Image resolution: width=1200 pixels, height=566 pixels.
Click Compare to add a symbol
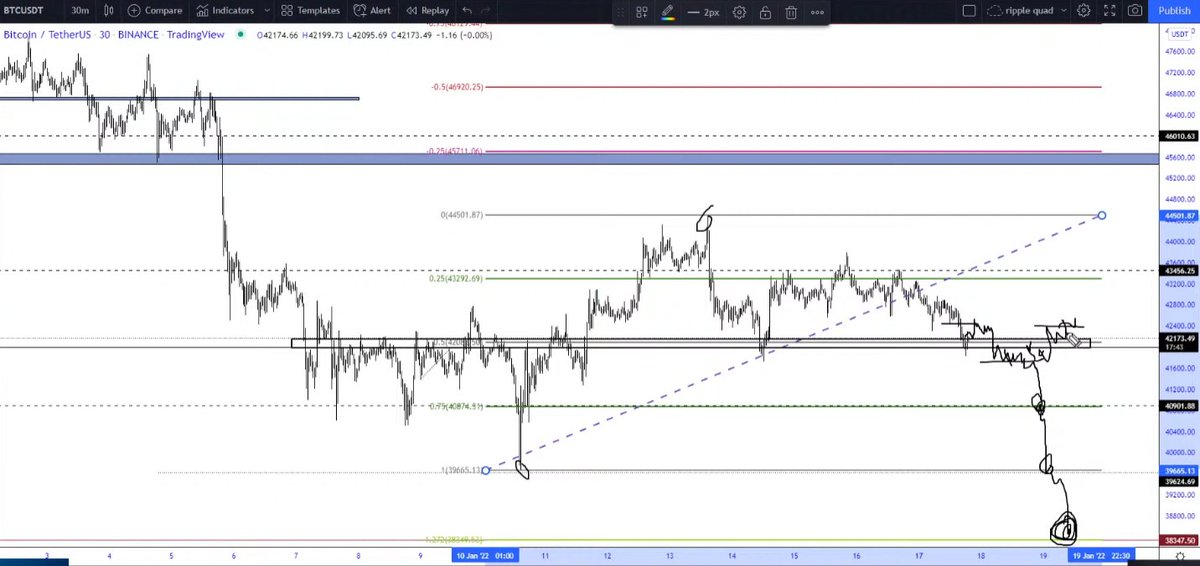tap(155, 10)
